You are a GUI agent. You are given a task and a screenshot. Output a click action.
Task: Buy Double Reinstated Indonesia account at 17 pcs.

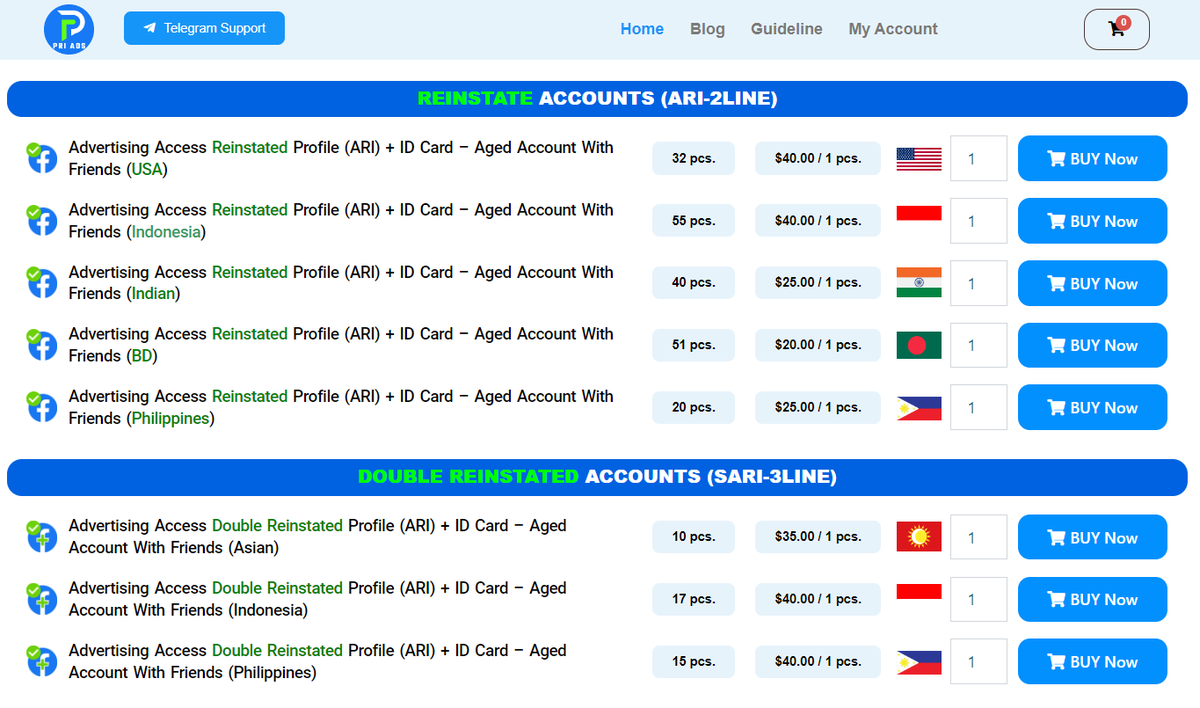(x=1092, y=599)
